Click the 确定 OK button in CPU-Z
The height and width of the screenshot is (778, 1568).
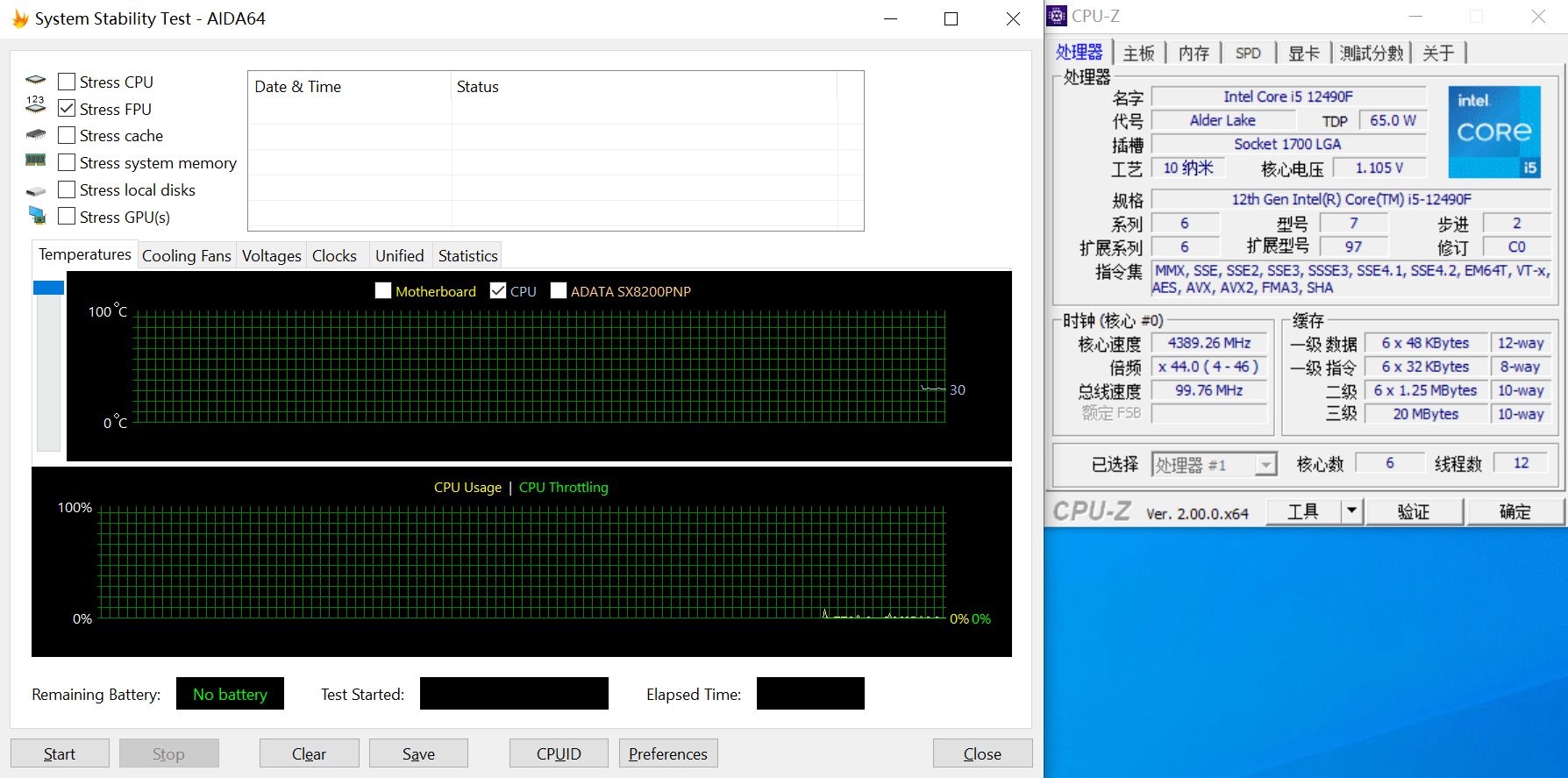tap(1515, 510)
